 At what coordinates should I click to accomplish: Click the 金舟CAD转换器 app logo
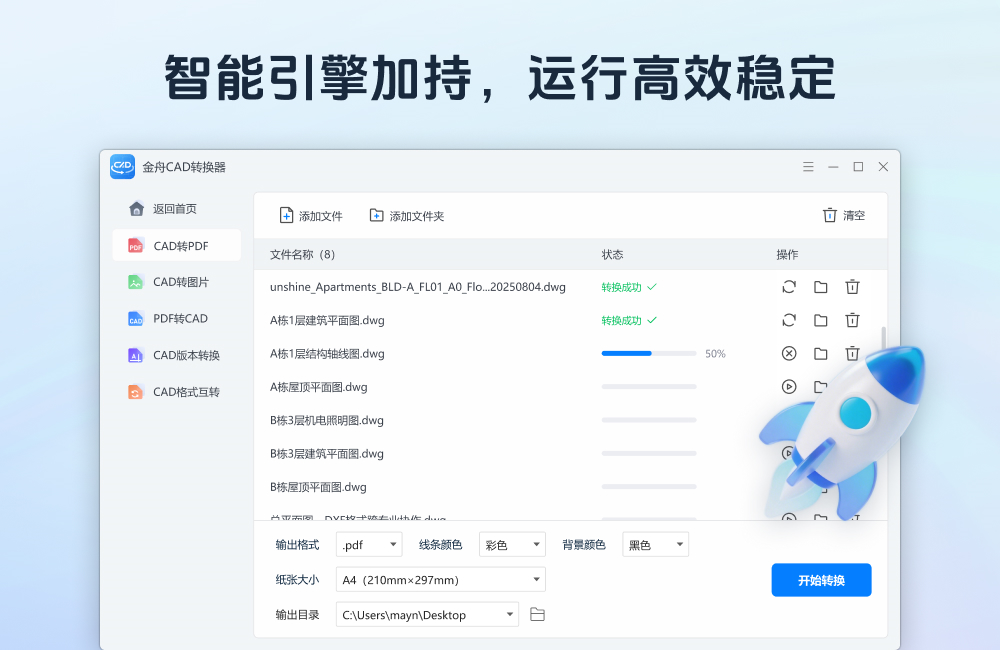coord(122,167)
